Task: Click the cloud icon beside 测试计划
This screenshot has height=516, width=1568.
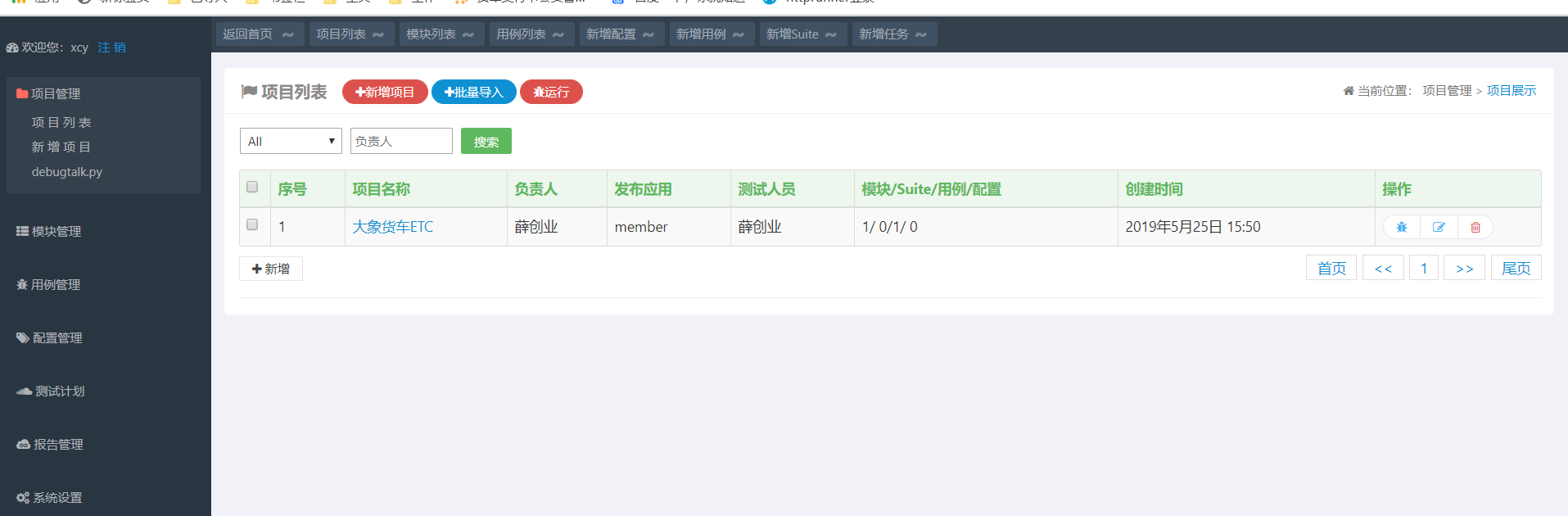Action: [x=25, y=391]
